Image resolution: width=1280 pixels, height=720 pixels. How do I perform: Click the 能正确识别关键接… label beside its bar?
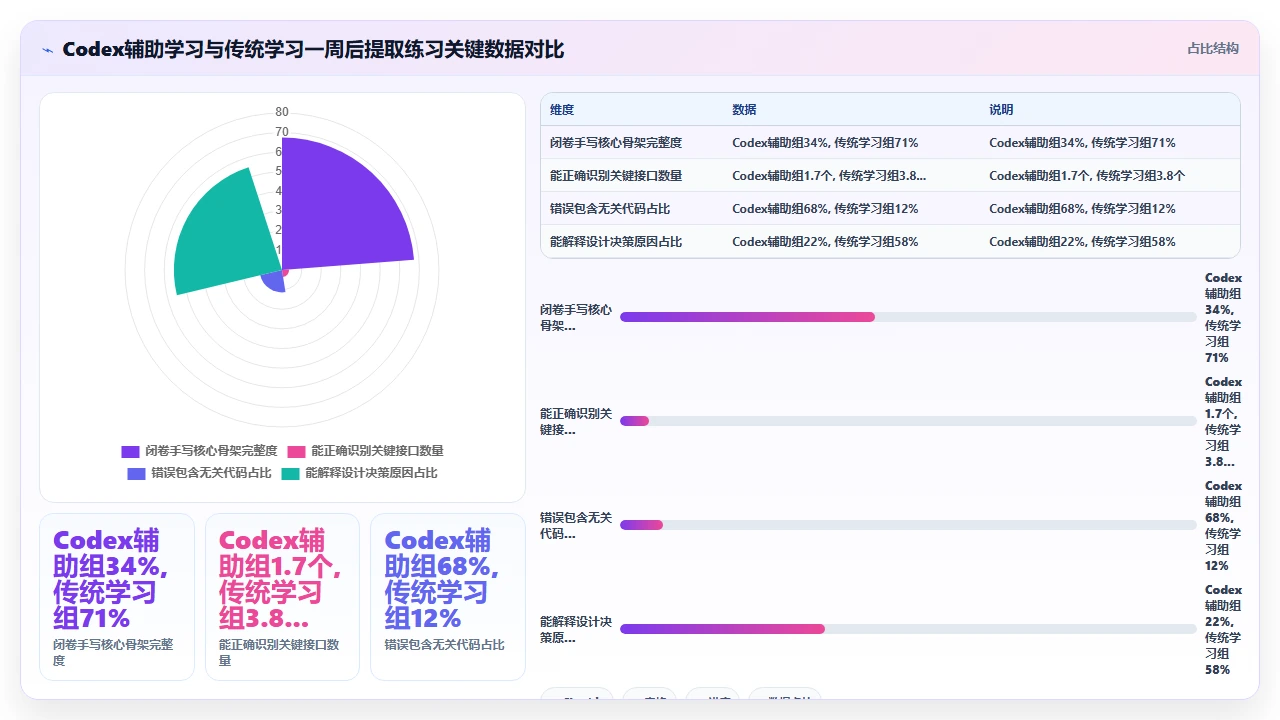tap(576, 422)
